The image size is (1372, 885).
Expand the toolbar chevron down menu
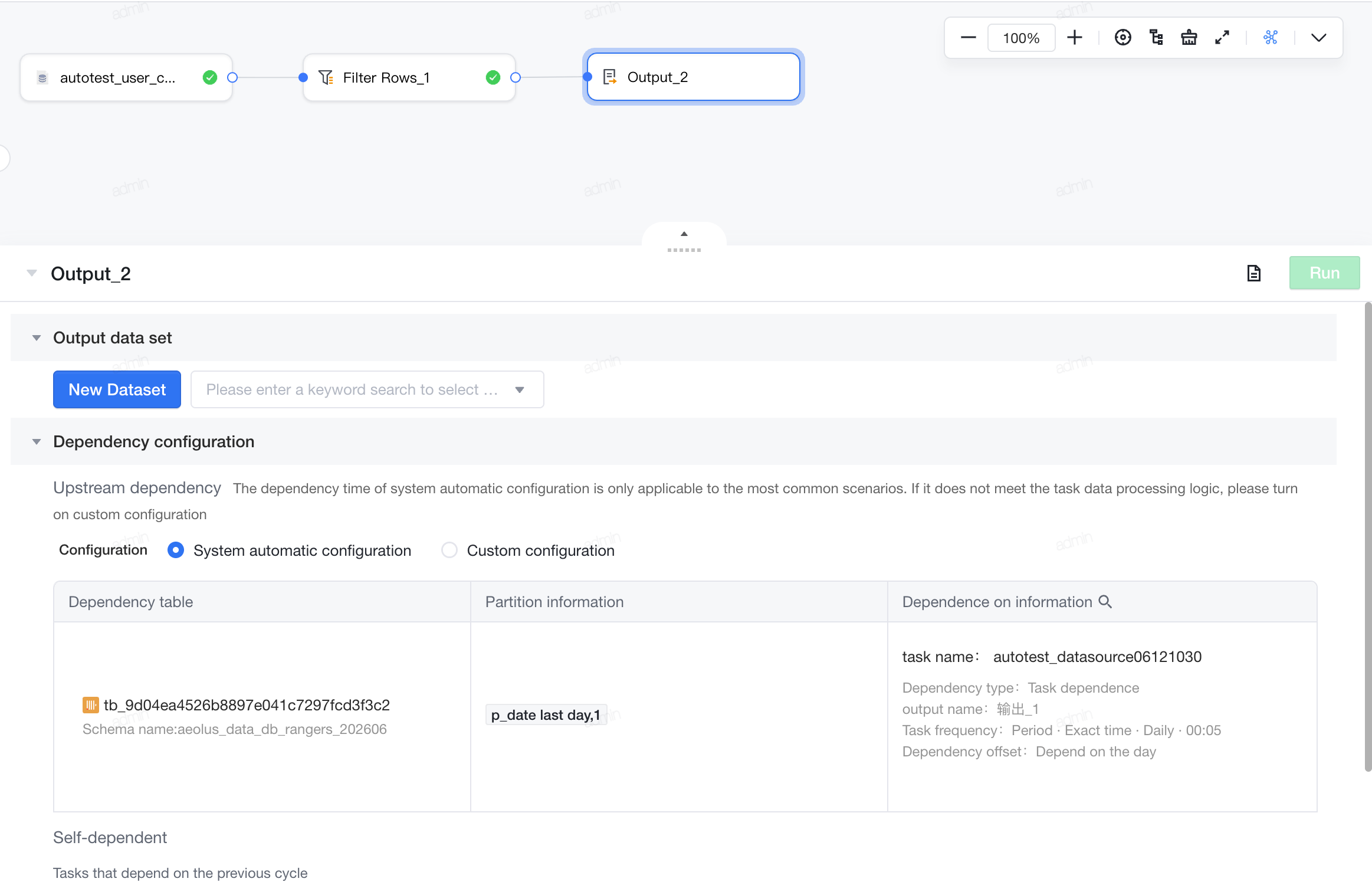1319,38
